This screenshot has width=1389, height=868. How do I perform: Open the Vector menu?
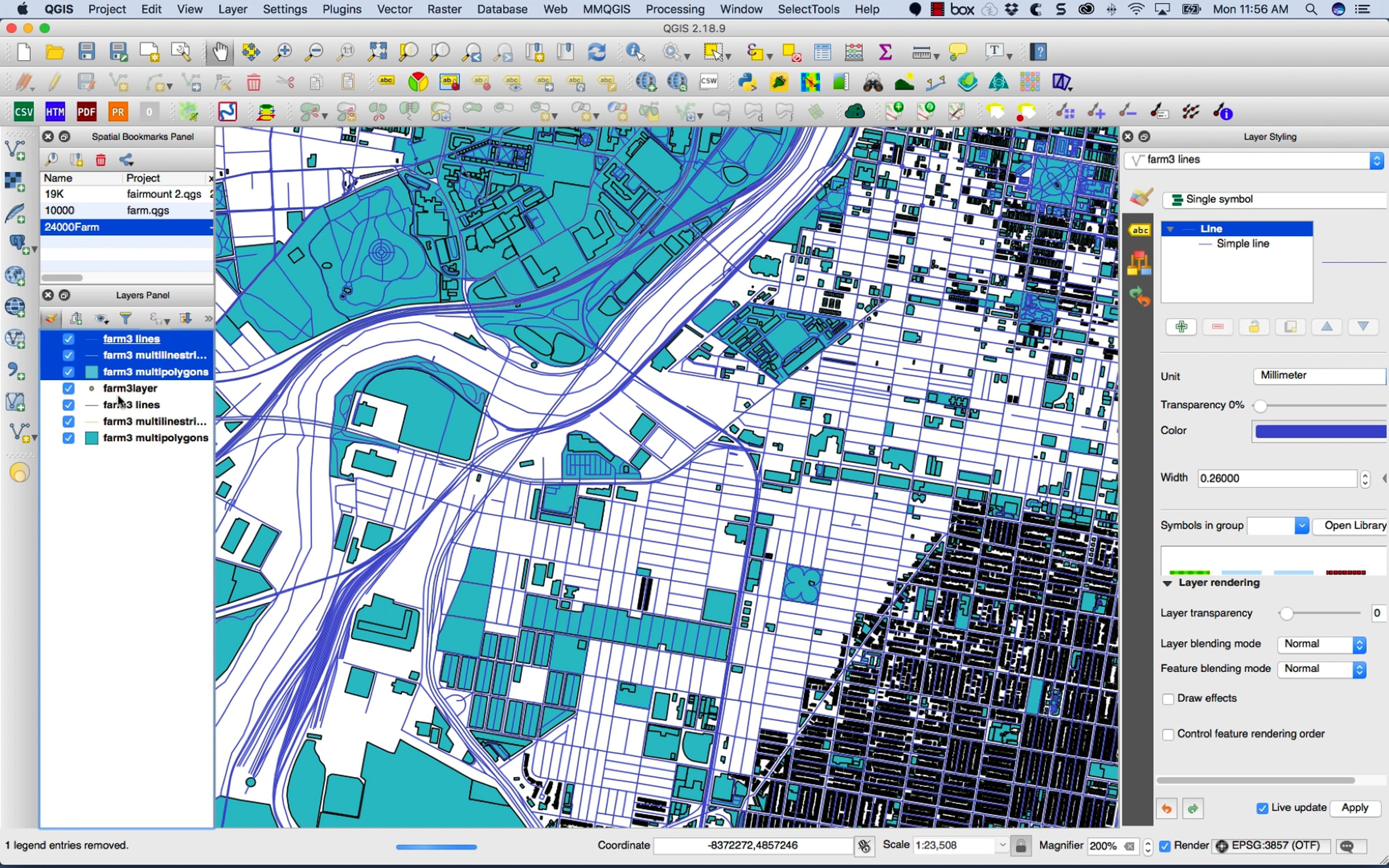(394, 9)
